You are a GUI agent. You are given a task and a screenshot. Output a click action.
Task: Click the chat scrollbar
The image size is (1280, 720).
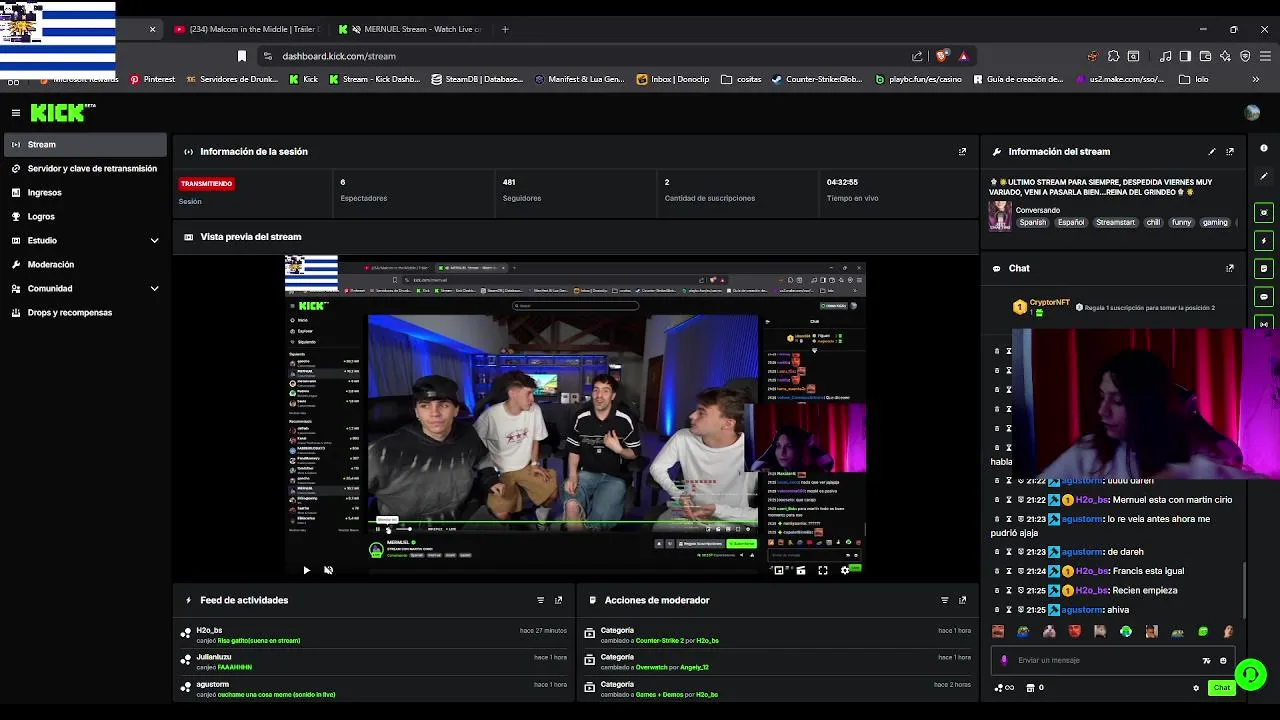pyautogui.click(x=1245, y=590)
